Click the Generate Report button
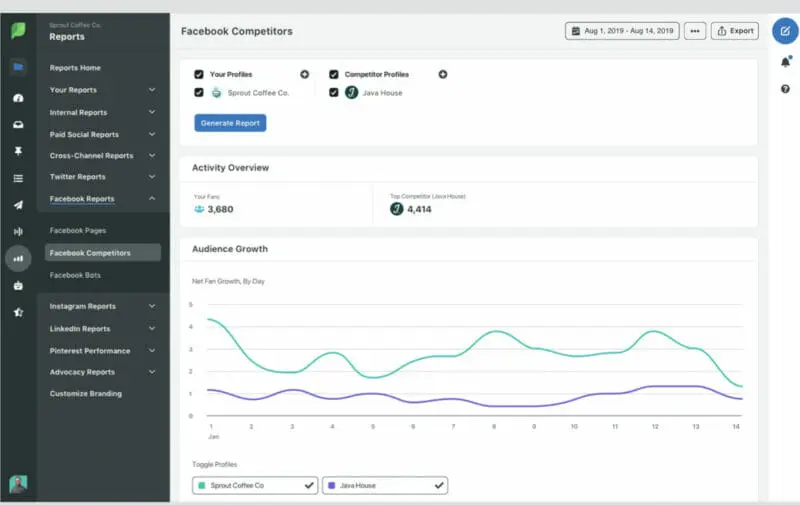Image resolution: width=800 pixels, height=505 pixels. pos(230,123)
